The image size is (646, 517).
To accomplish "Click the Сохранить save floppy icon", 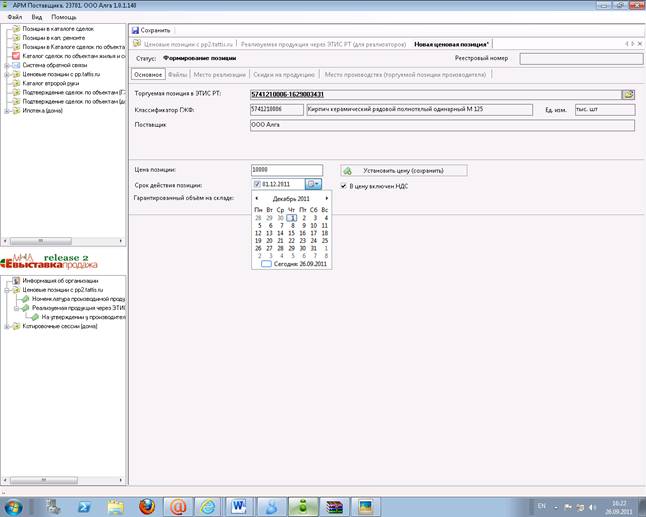I will click(x=135, y=30).
